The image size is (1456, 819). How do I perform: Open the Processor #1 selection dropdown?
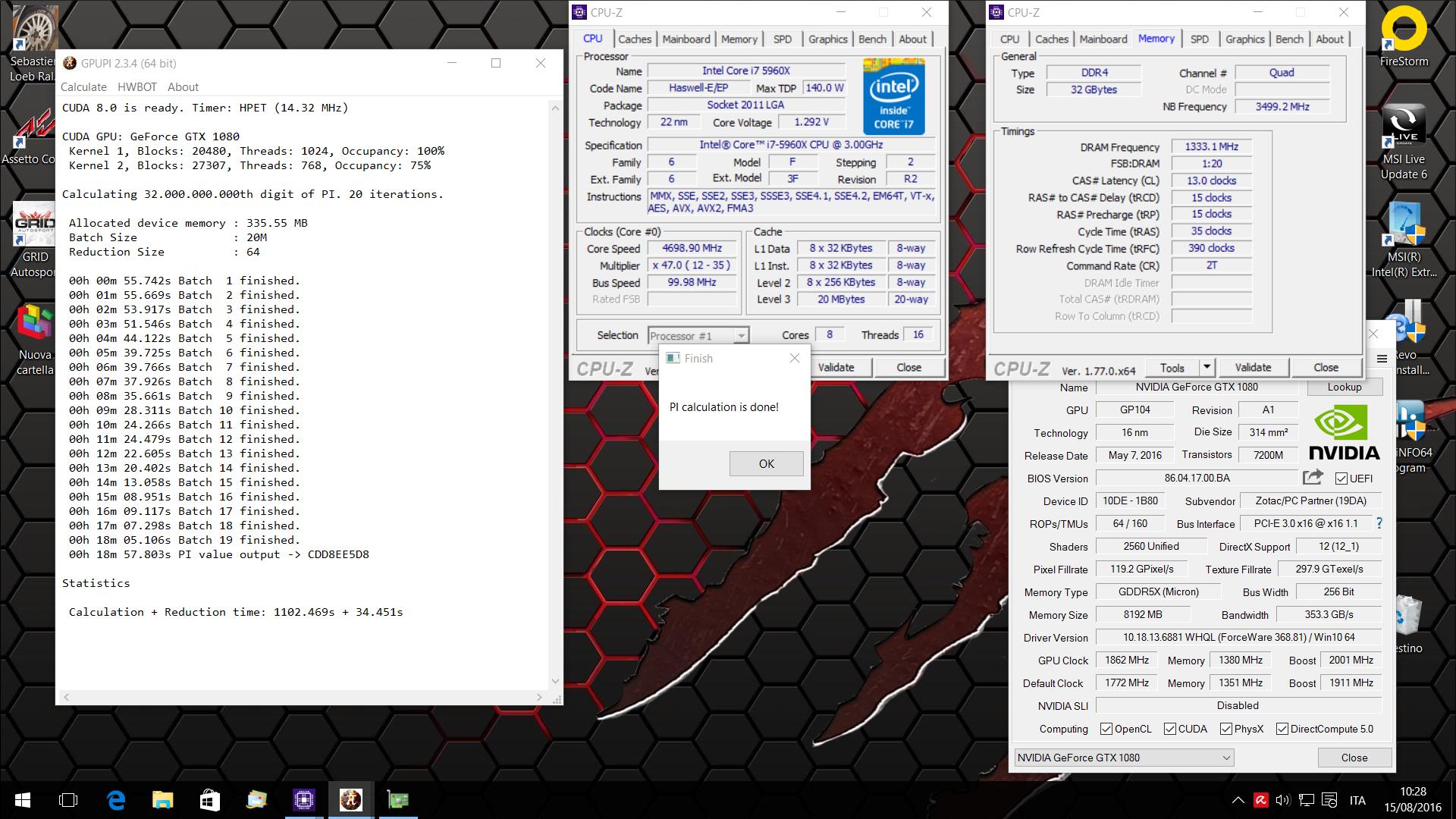698,335
